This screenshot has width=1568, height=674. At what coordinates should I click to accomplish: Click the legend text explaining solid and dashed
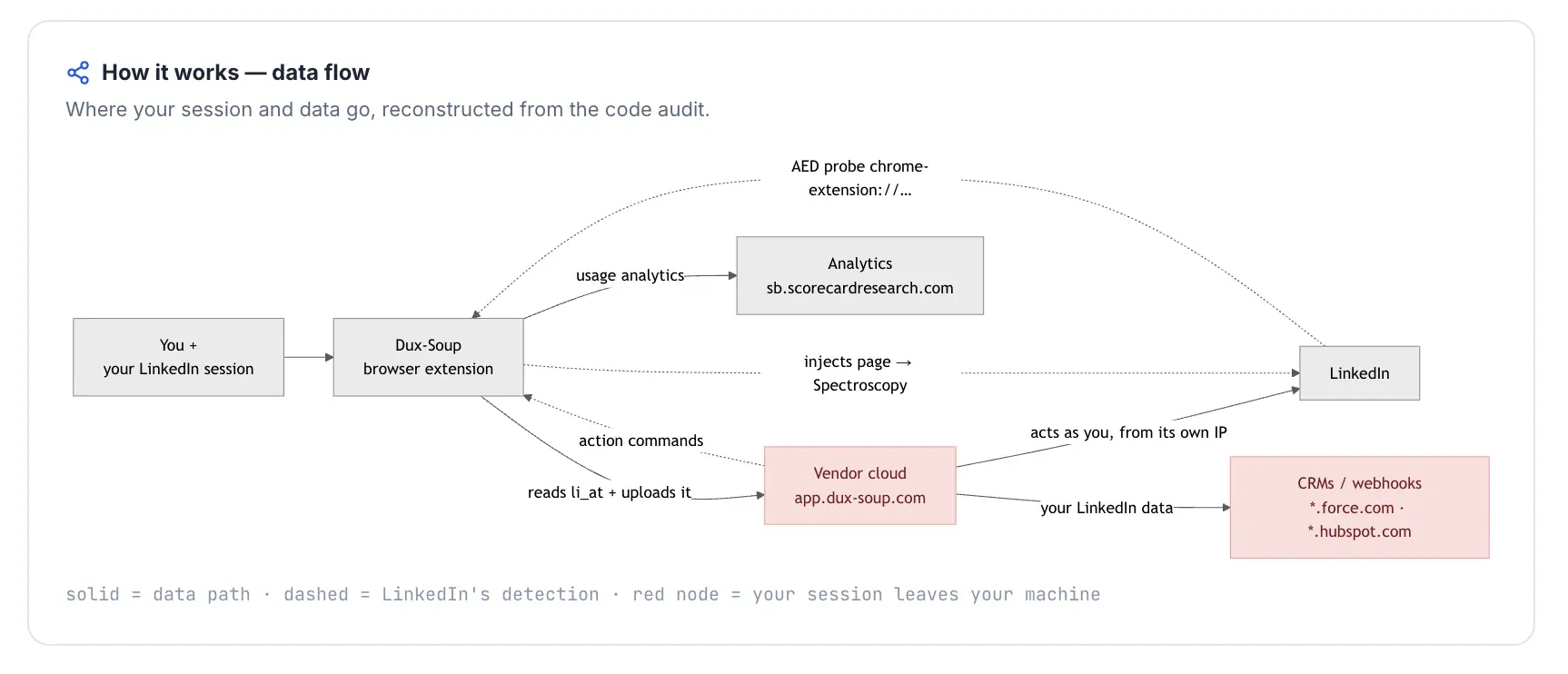(x=582, y=594)
